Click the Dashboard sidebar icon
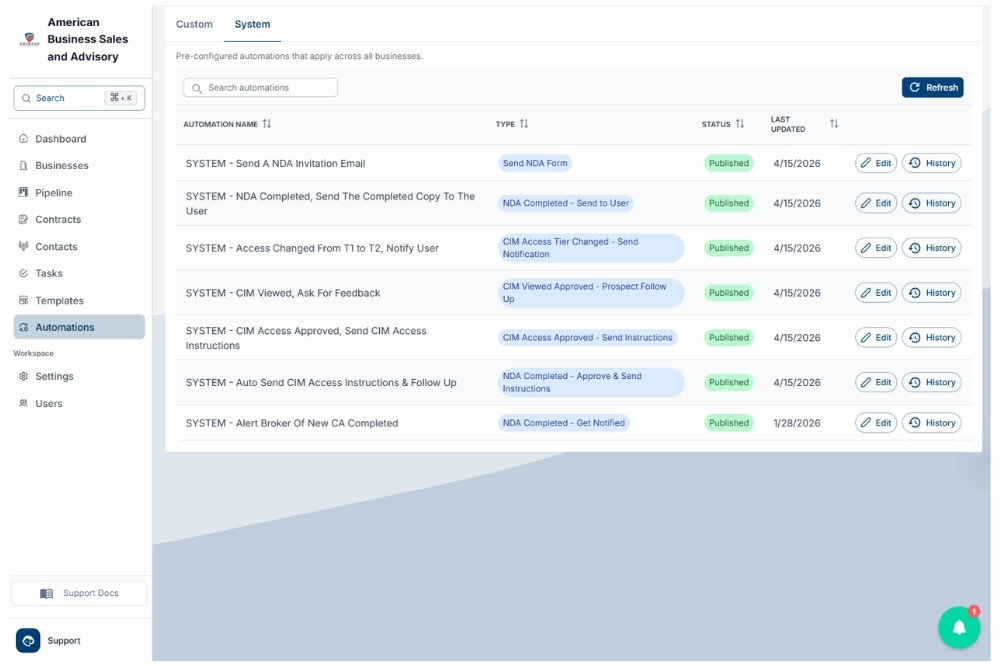This screenshot has height=666, width=1000. 24,138
